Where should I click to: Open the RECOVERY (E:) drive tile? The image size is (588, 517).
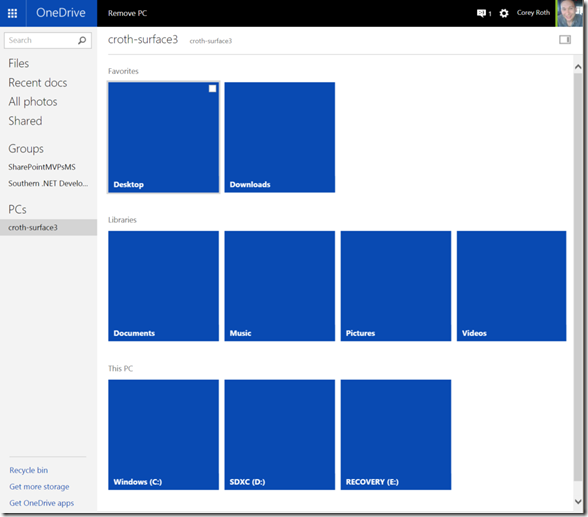[x=396, y=435]
